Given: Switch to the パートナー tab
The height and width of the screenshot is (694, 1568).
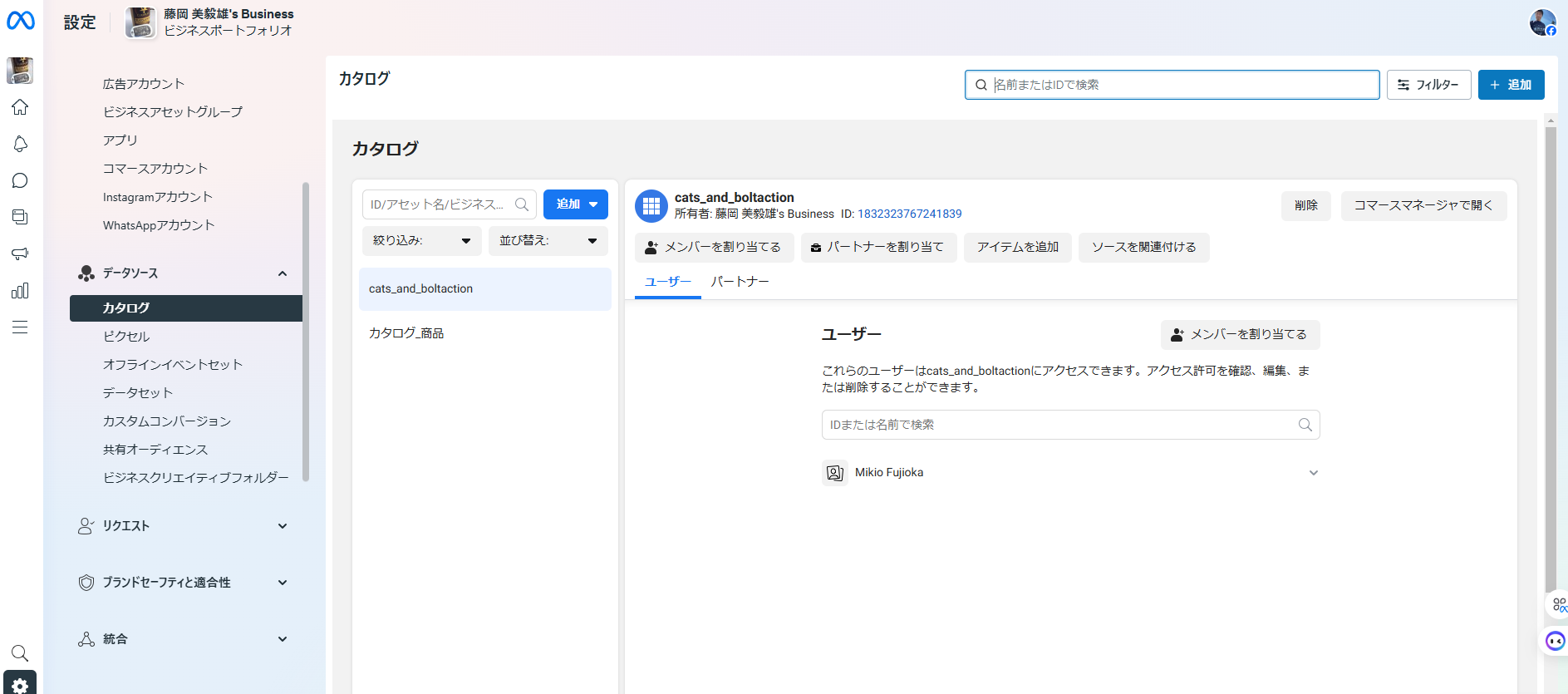Looking at the screenshot, I should pos(740,282).
